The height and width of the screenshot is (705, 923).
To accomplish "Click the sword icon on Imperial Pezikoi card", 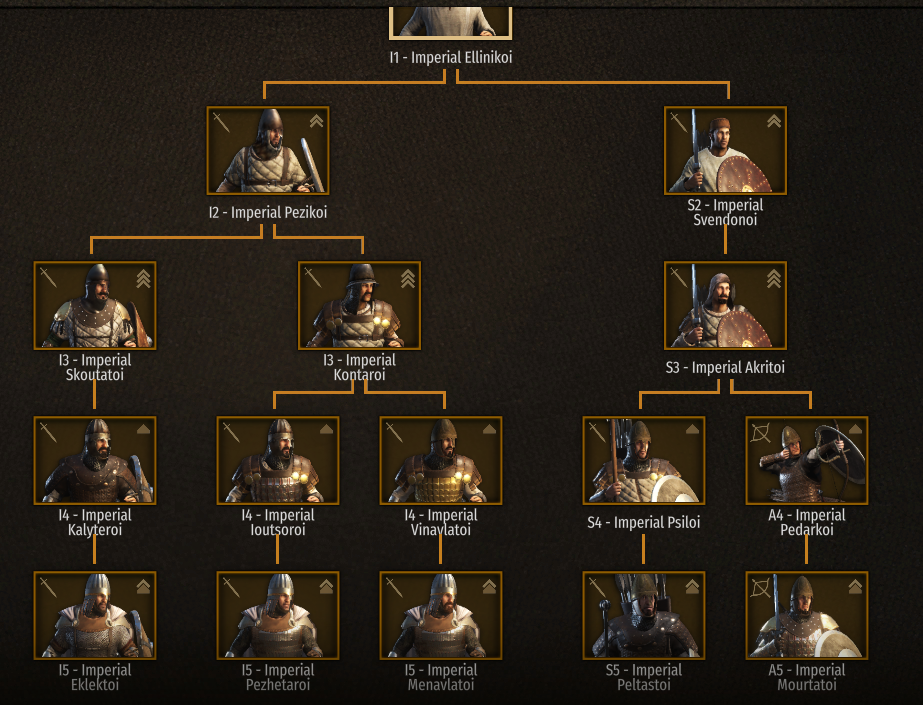I will point(221,122).
